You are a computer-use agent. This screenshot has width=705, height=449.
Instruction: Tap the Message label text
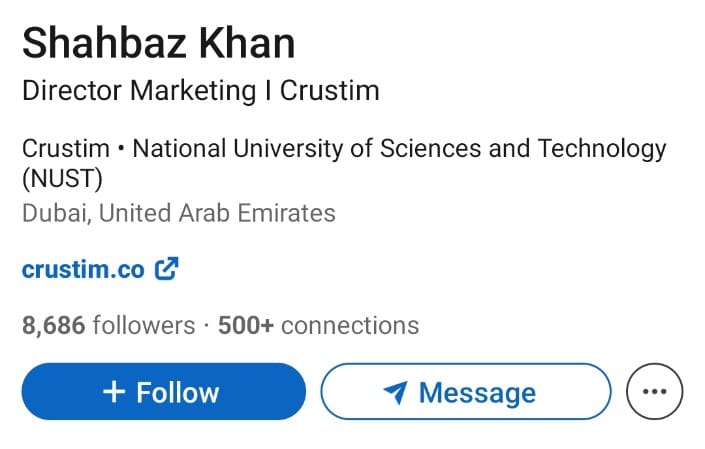477,392
